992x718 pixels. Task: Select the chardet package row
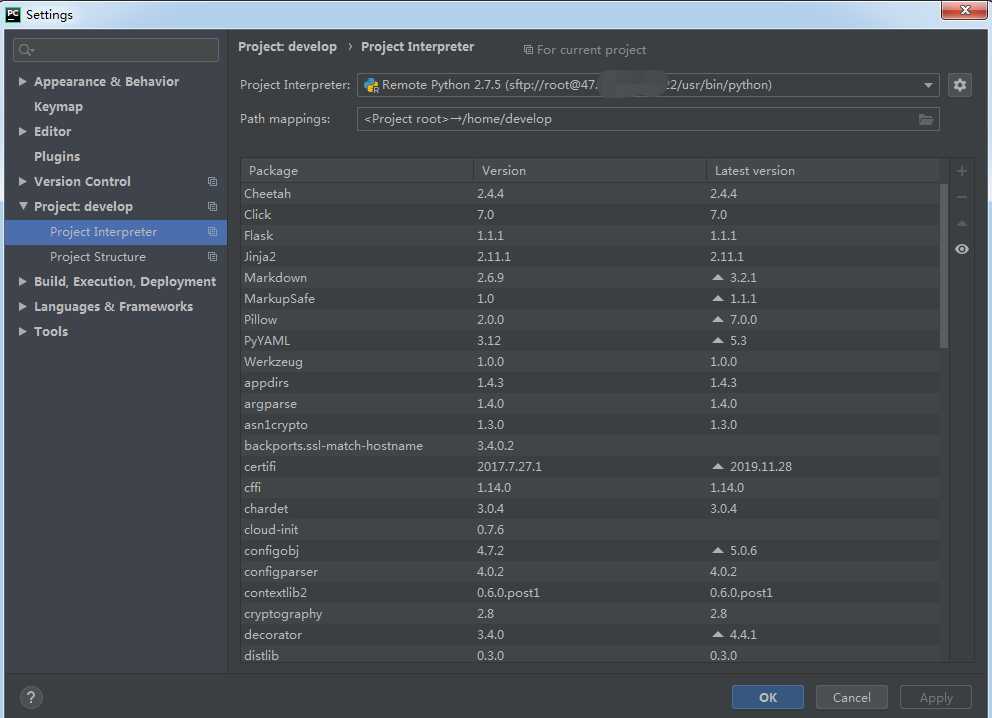[590, 508]
